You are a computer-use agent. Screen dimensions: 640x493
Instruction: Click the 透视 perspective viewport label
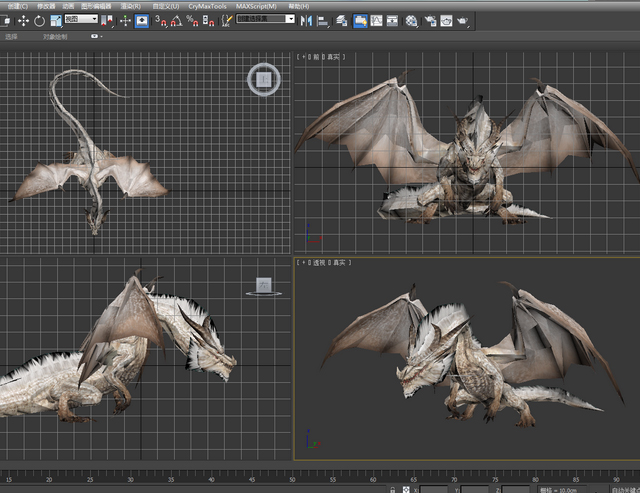pos(317,263)
